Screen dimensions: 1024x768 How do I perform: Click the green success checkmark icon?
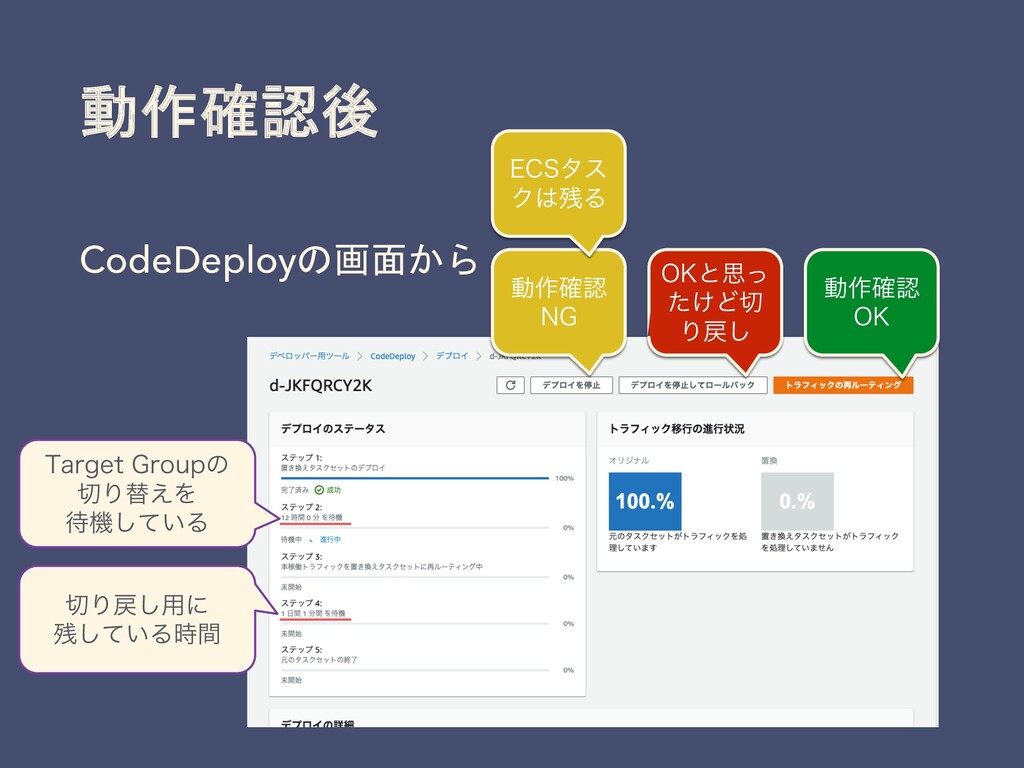tap(319, 490)
